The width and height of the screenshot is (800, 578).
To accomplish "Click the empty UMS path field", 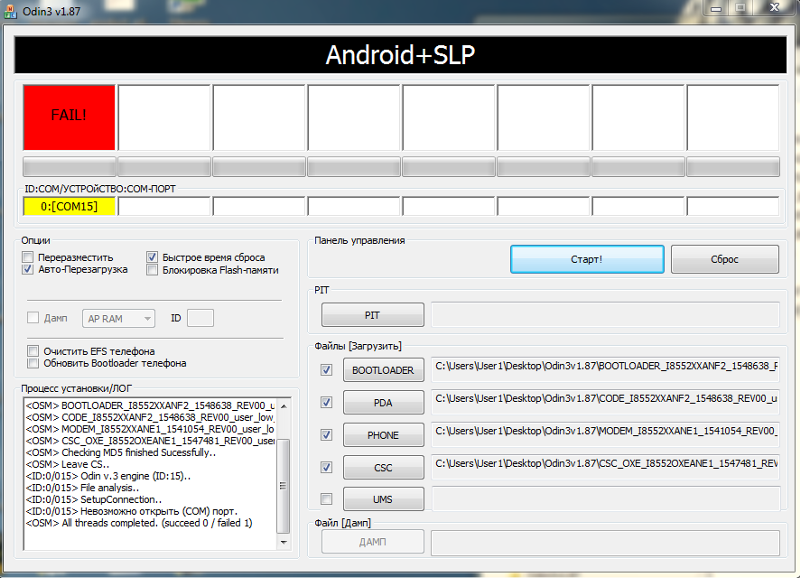I will tap(605, 499).
